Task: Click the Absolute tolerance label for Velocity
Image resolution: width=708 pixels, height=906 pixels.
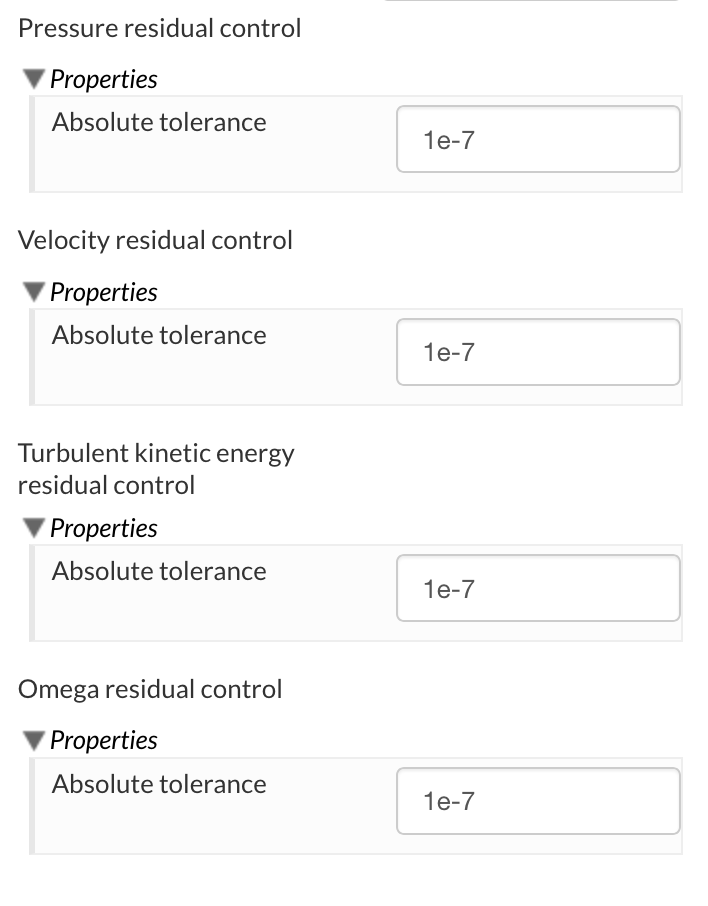Action: (x=159, y=335)
